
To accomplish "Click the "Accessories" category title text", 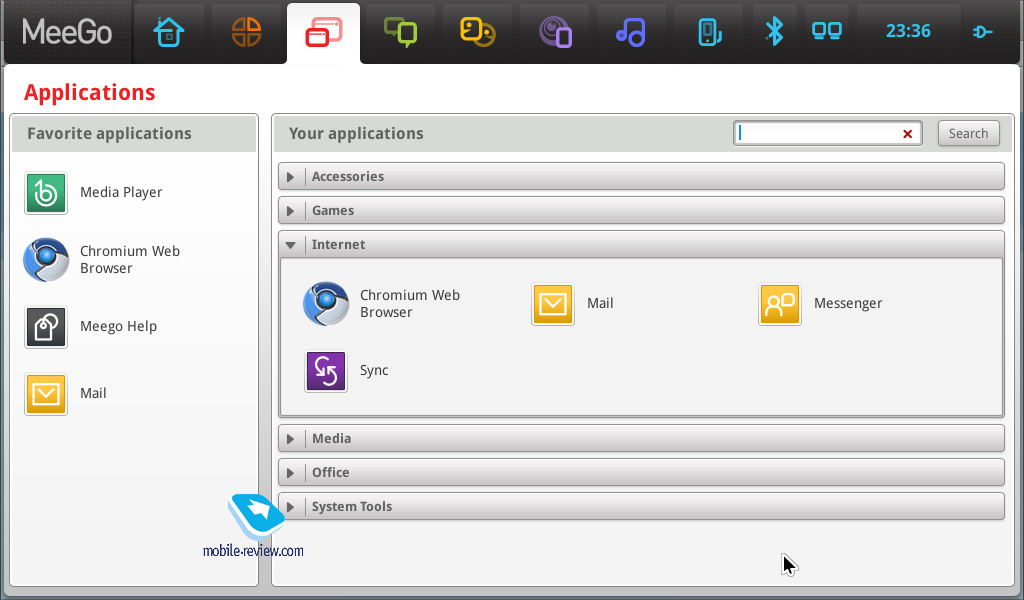I will (x=347, y=177).
